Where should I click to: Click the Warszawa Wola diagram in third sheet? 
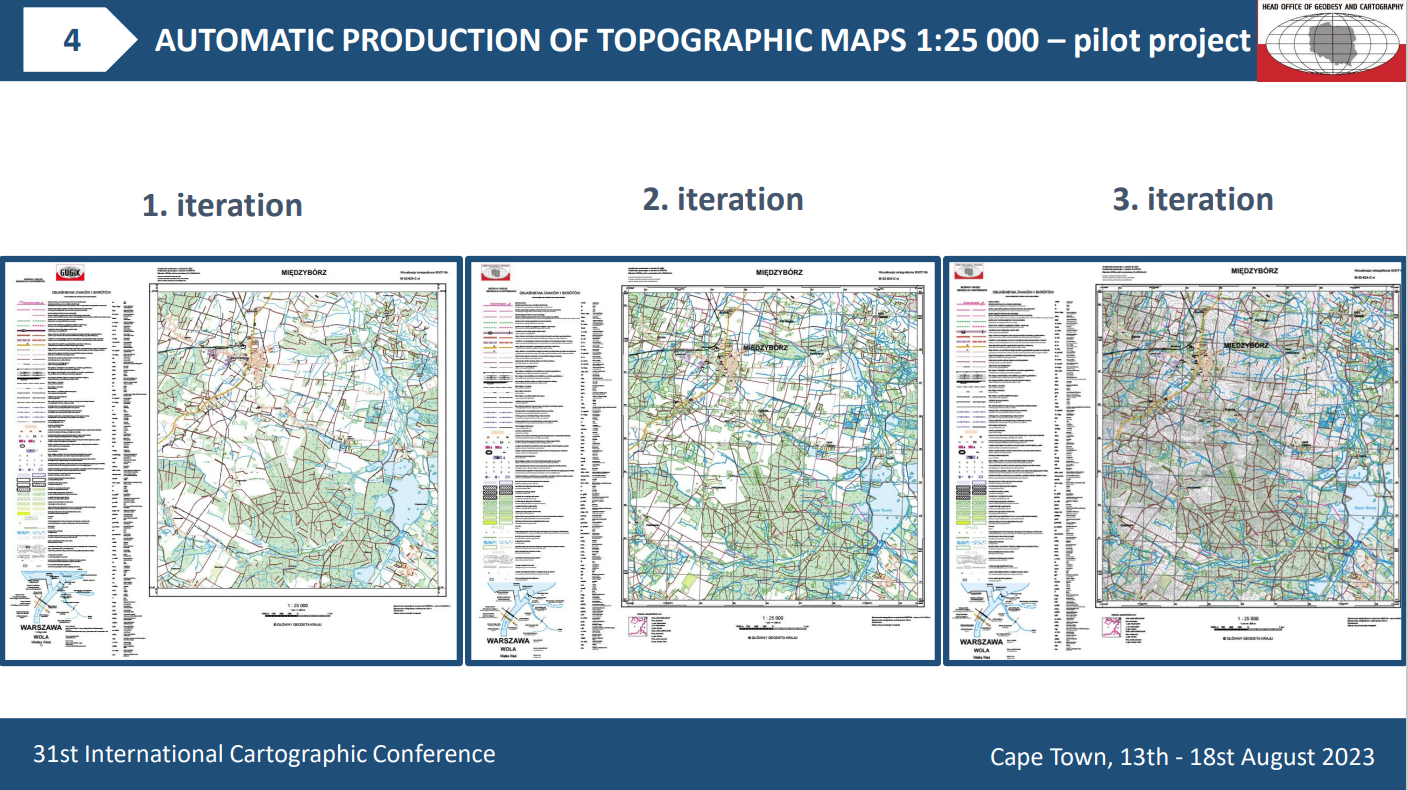tap(988, 600)
